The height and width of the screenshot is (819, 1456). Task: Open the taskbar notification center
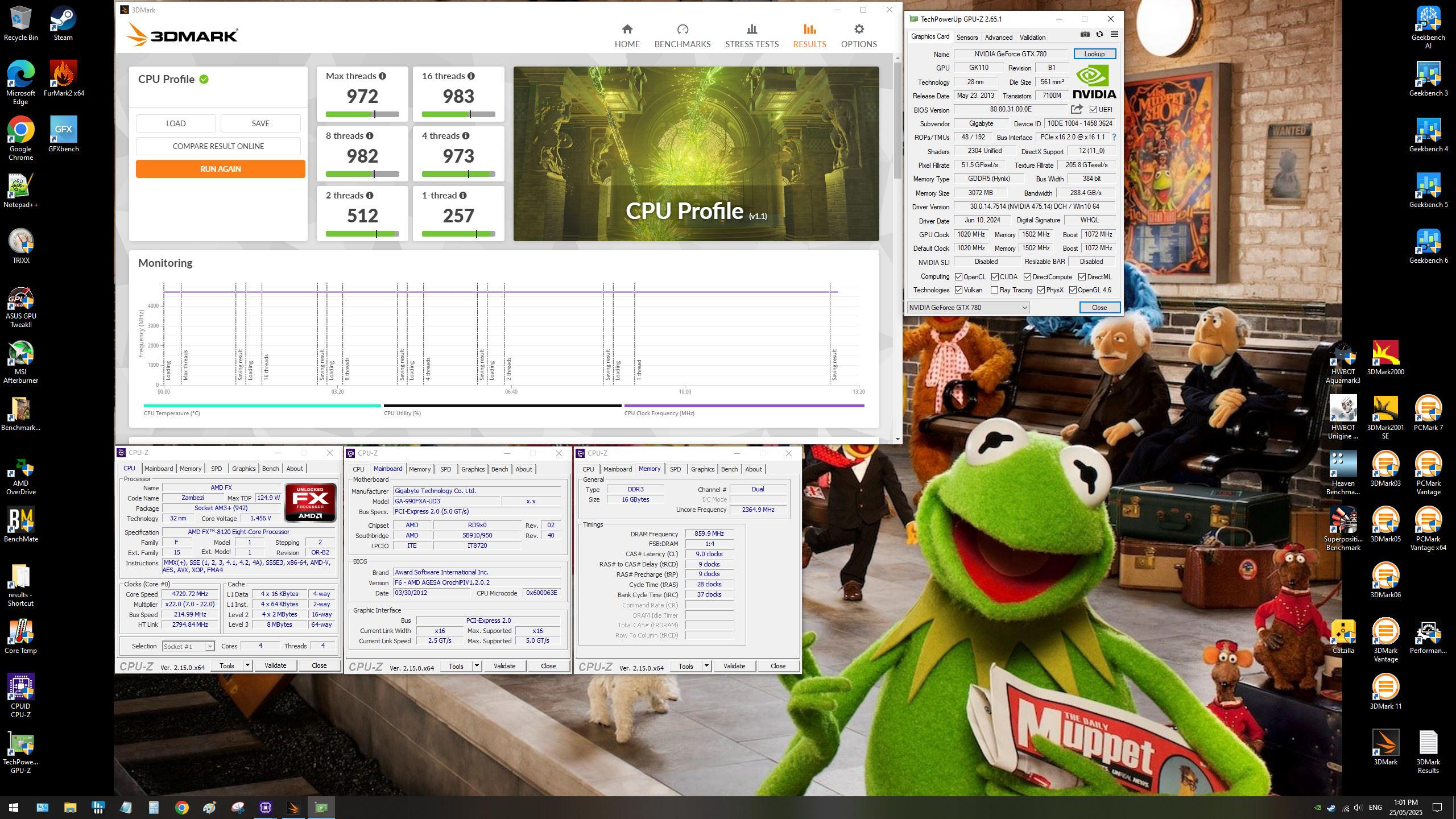point(1437,808)
